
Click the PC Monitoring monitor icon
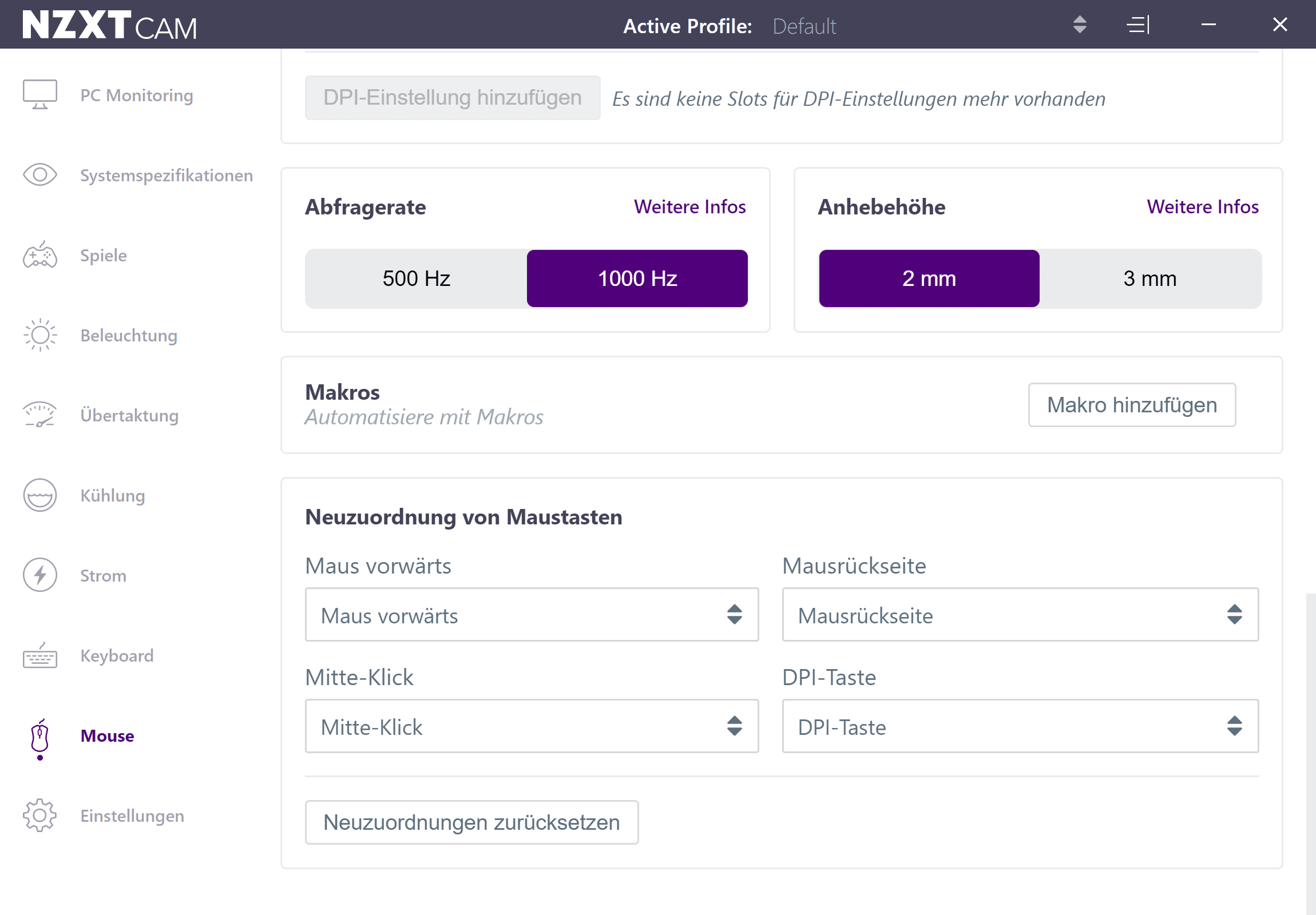pos(39,94)
